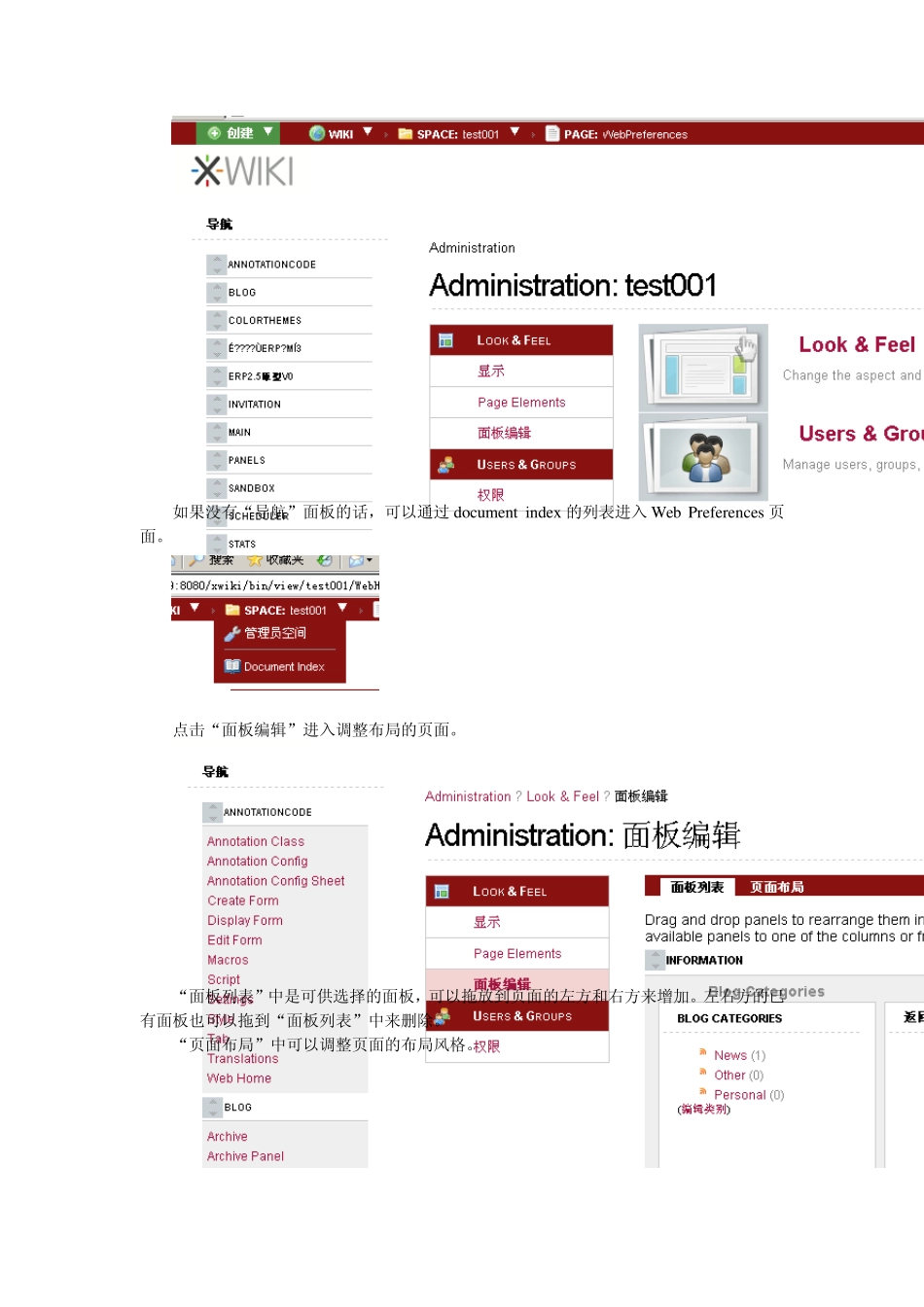Viewport: 924px width, 1307px height.
Task: Expand the MAIN navigation space
Action: click(216, 433)
